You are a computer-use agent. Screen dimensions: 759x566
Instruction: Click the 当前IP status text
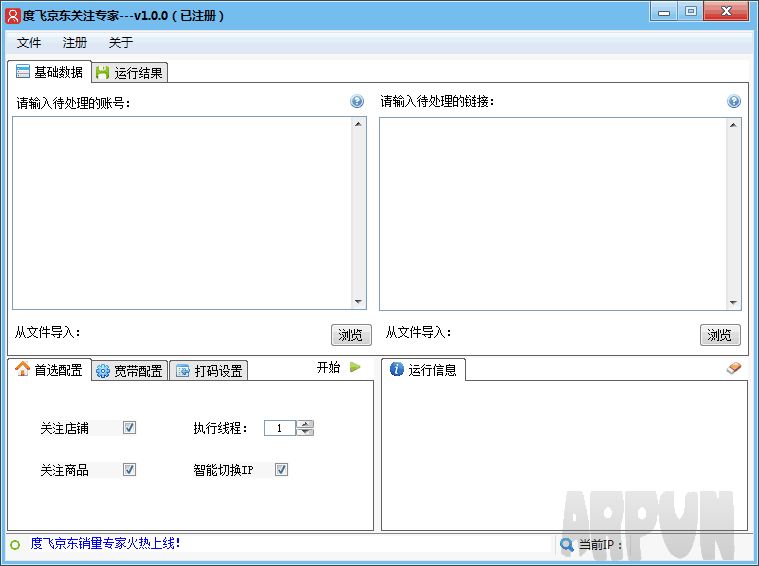[600, 545]
